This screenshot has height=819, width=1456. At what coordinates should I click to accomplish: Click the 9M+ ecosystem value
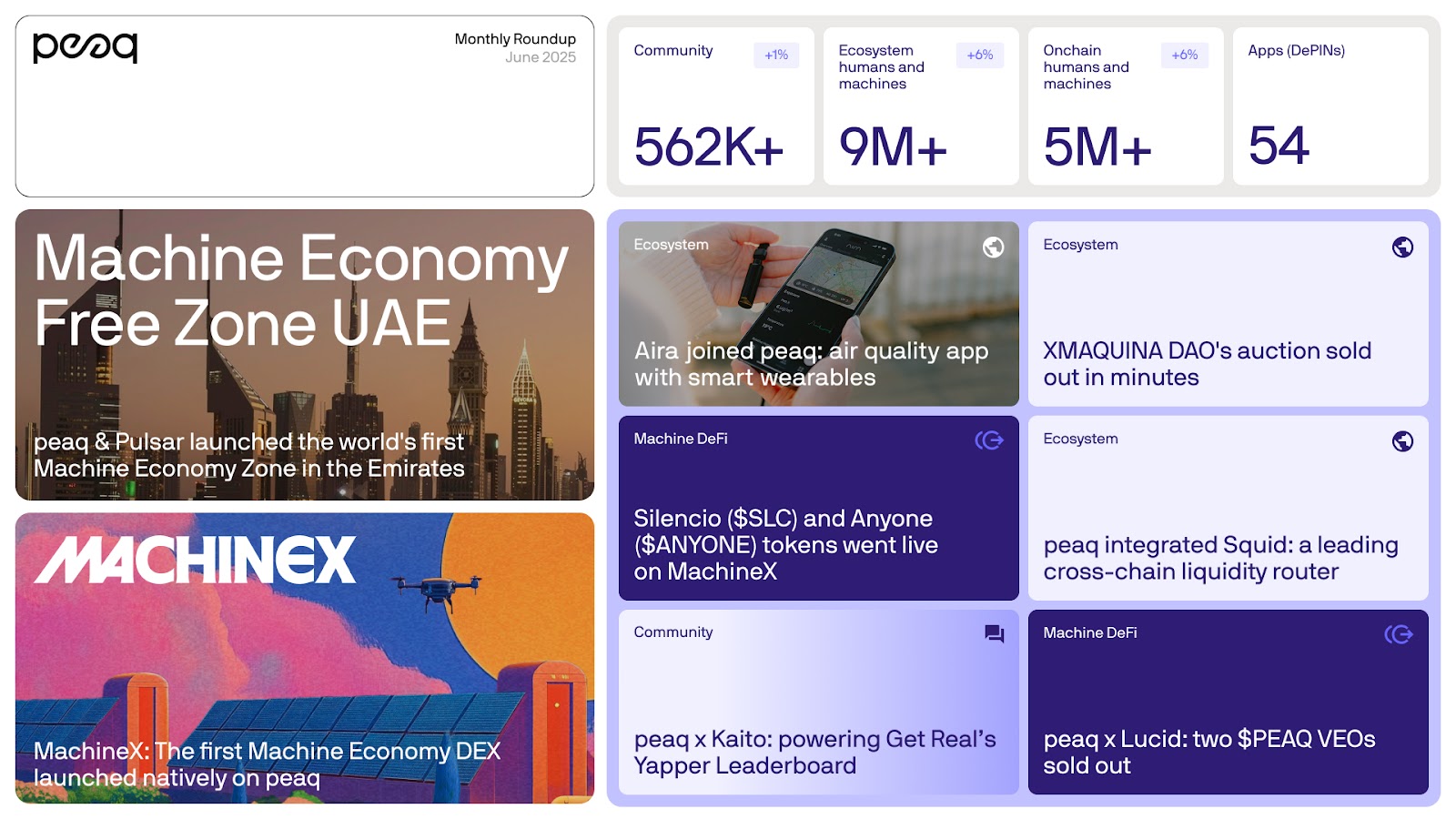coord(893,147)
